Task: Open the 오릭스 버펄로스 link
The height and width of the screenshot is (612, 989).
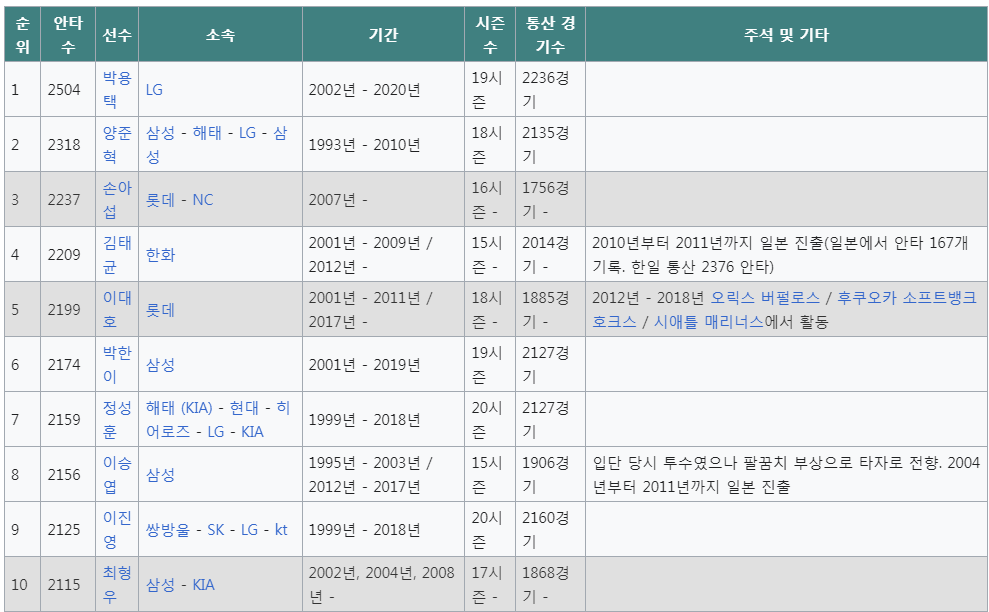Action: (x=765, y=298)
